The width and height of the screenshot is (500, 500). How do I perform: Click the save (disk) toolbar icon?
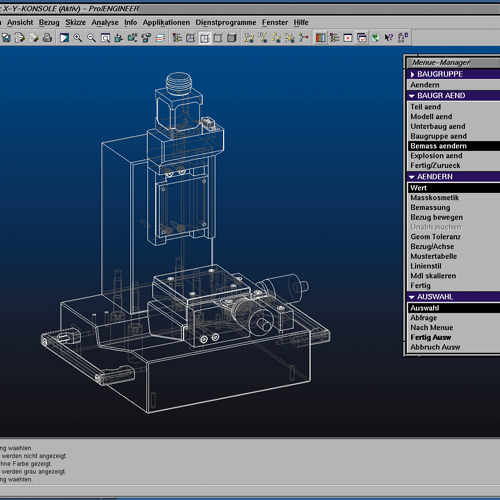pyautogui.click(x=7, y=38)
